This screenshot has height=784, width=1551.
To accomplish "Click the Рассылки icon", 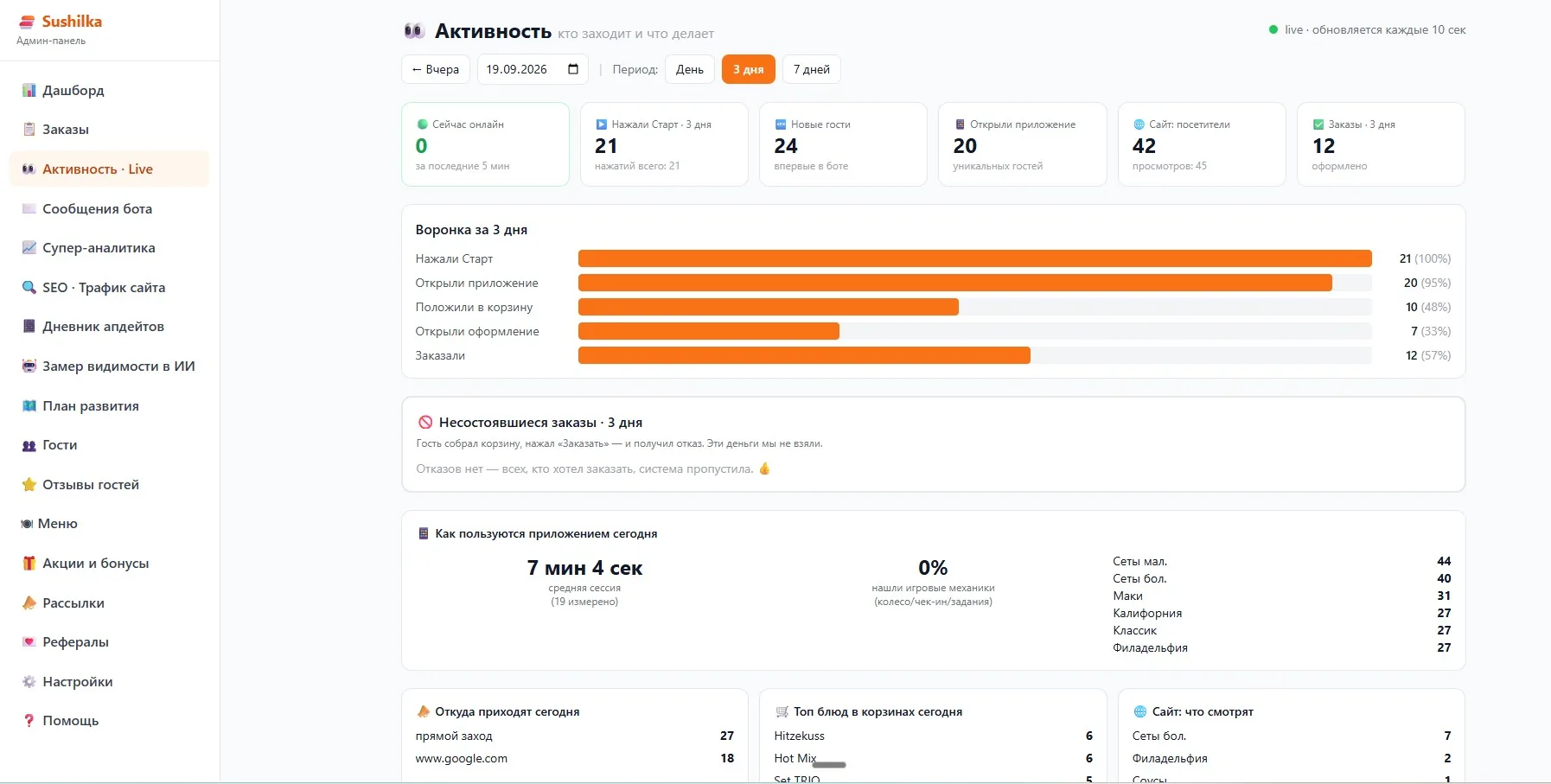I will coord(29,603).
